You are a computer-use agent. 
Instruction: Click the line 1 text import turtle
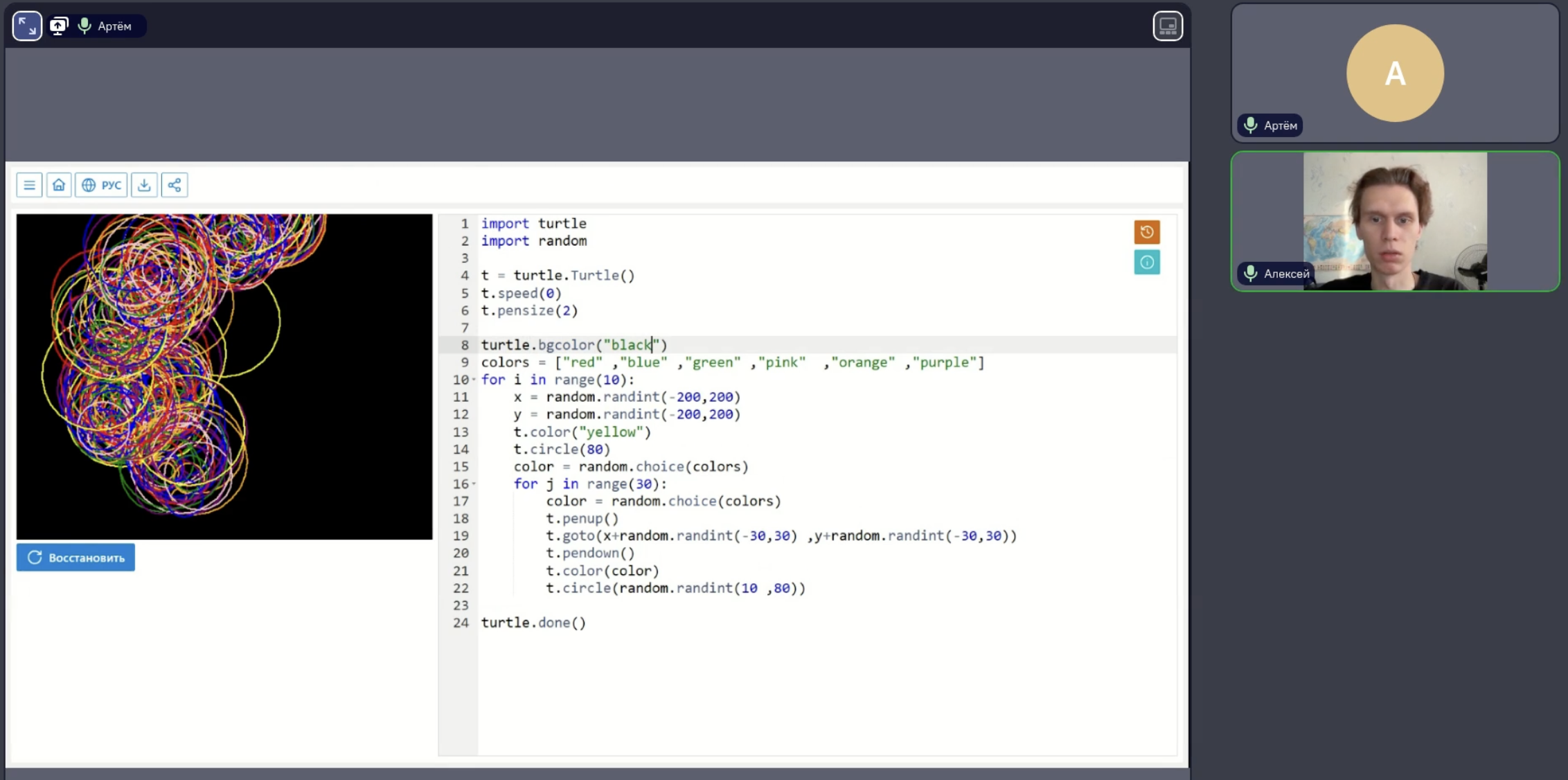point(534,224)
